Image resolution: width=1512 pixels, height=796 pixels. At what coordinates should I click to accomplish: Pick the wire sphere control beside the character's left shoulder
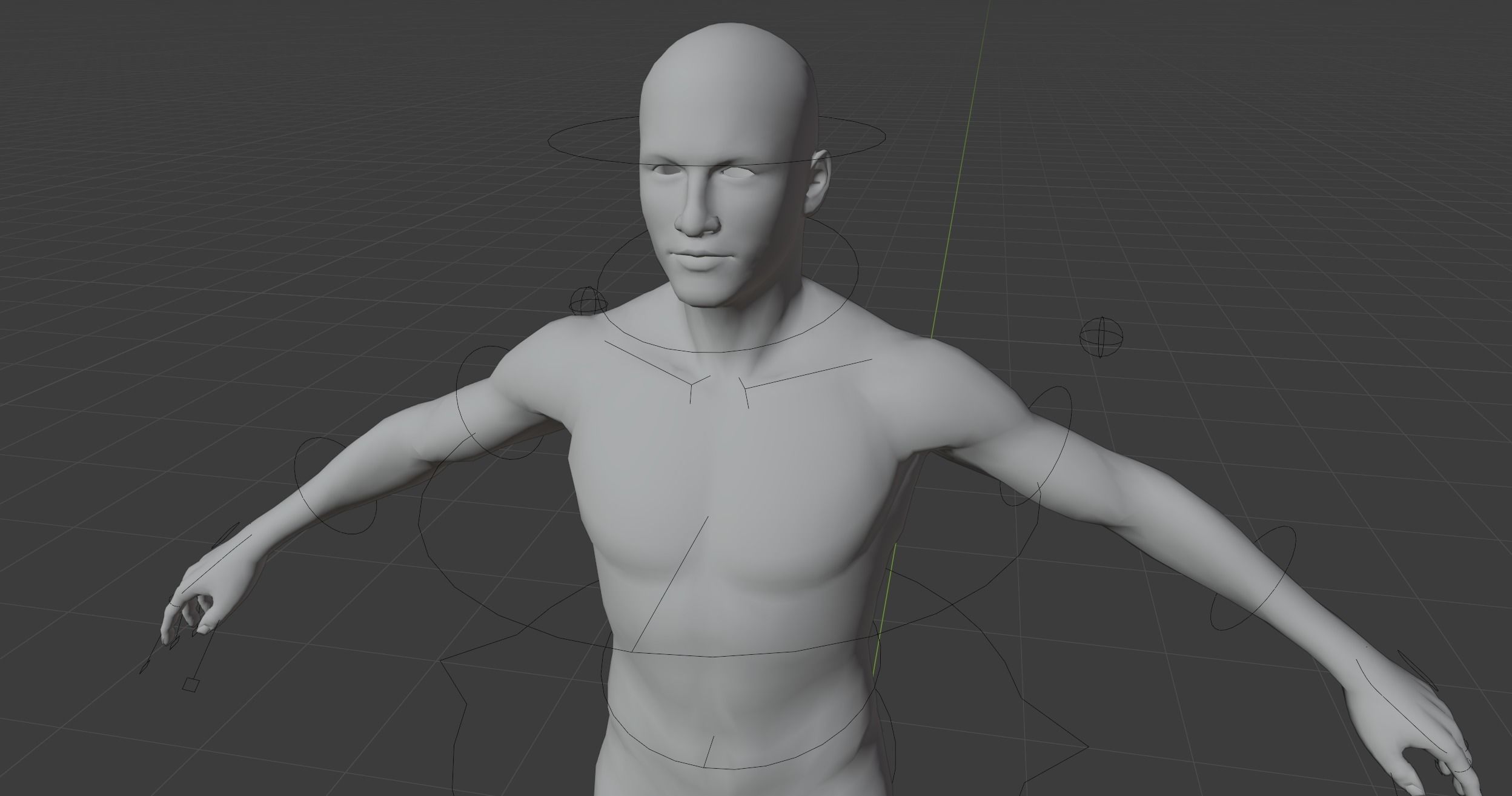[x=1101, y=336]
